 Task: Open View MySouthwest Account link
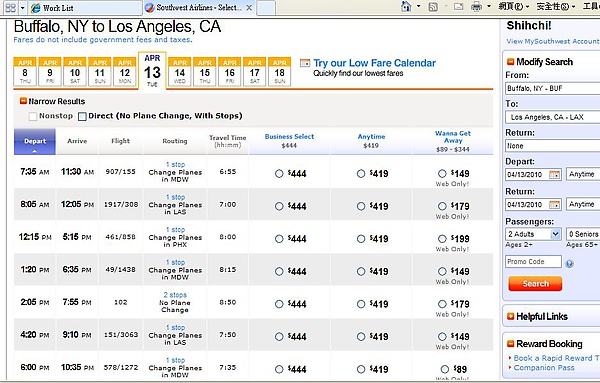coord(553,41)
